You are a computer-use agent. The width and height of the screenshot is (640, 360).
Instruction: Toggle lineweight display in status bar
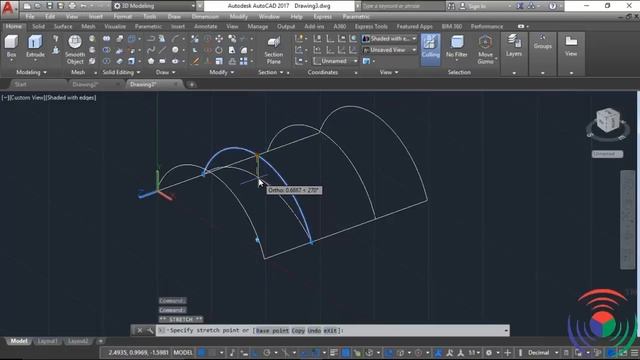click(333, 353)
